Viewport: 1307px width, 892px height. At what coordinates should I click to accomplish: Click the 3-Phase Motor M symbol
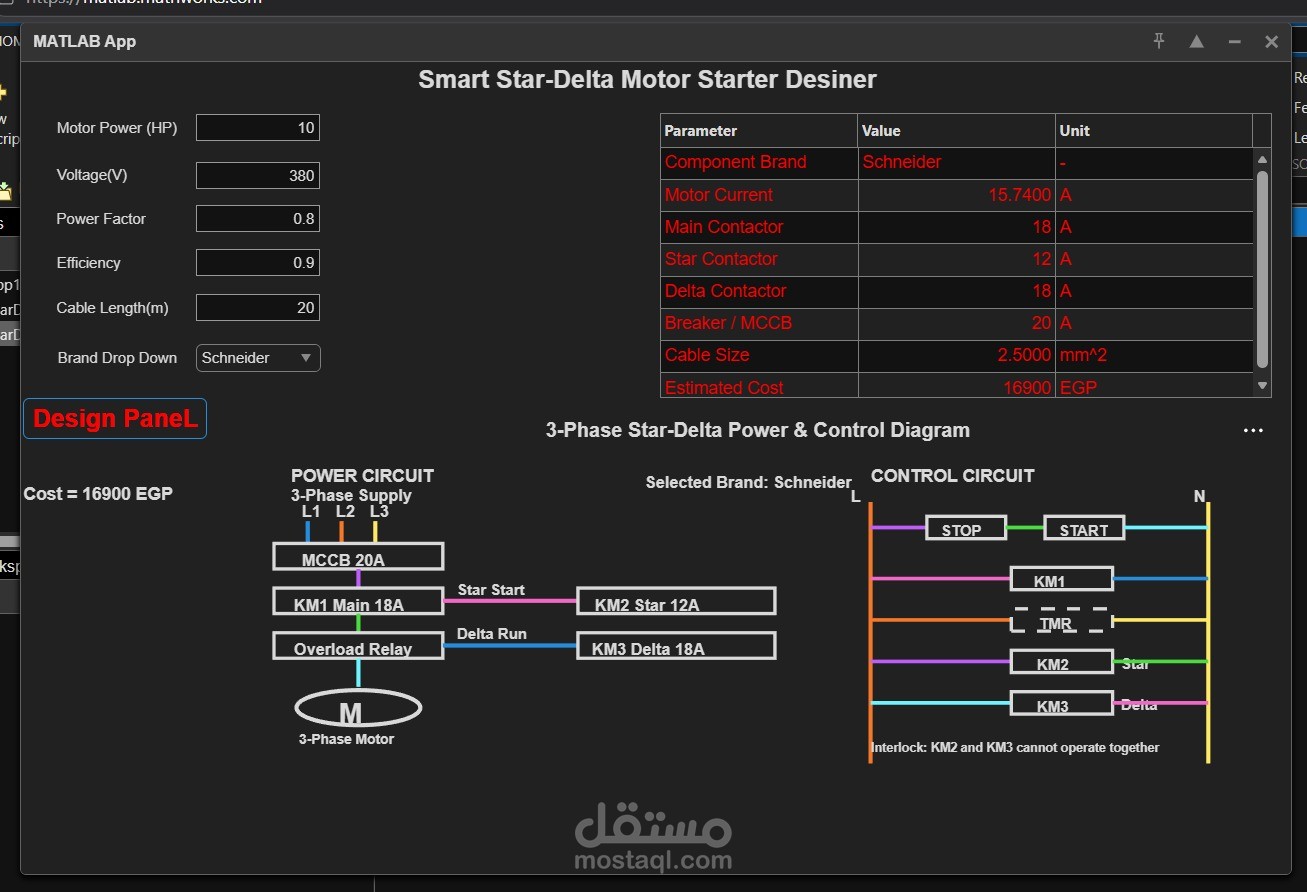click(358, 709)
